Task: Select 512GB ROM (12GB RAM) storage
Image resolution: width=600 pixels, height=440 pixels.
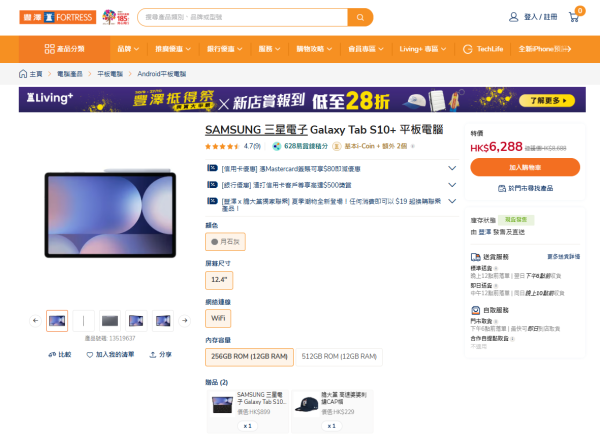Action: click(339, 357)
